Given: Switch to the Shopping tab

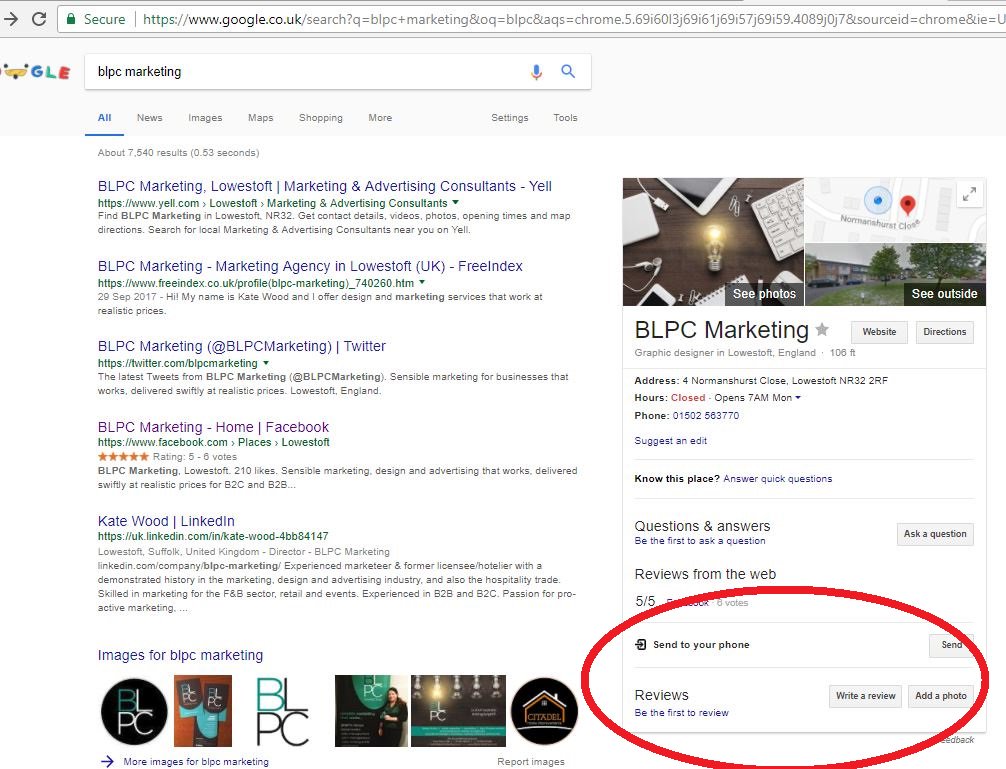Looking at the screenshot, I should pyautogui.click(x=321, y=118).
